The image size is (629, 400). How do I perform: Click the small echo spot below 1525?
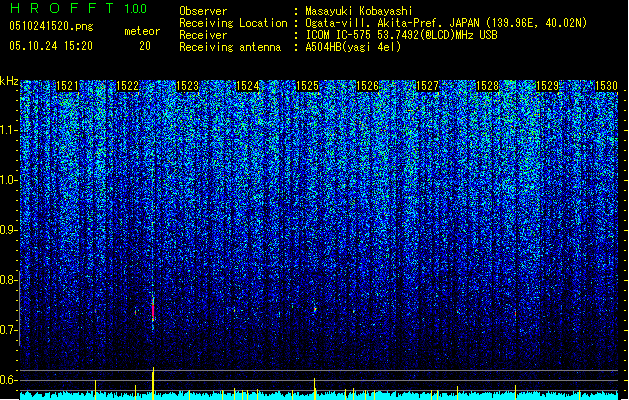click(315, 310)
